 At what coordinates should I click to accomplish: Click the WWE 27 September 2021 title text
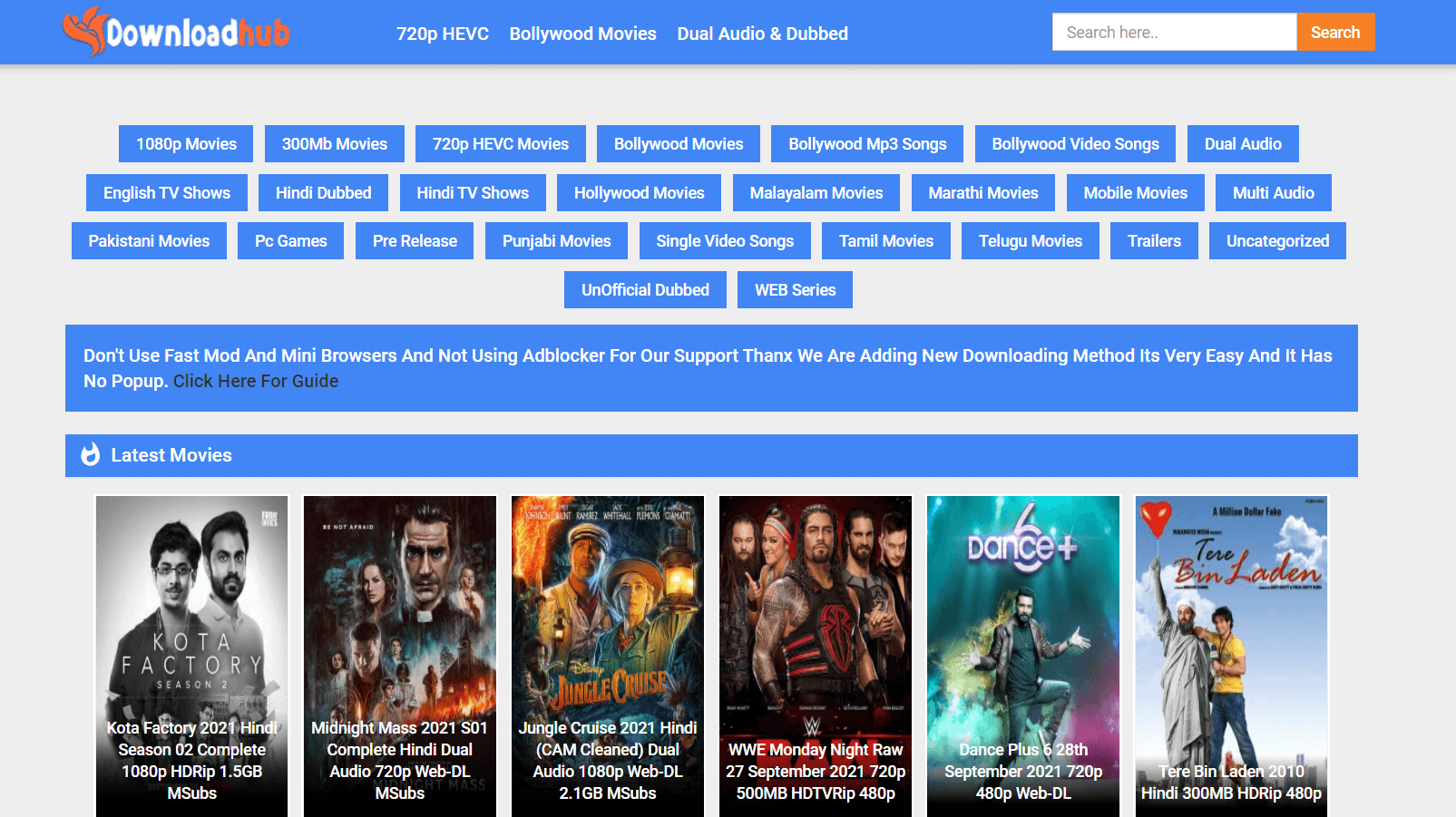point(816,772)
